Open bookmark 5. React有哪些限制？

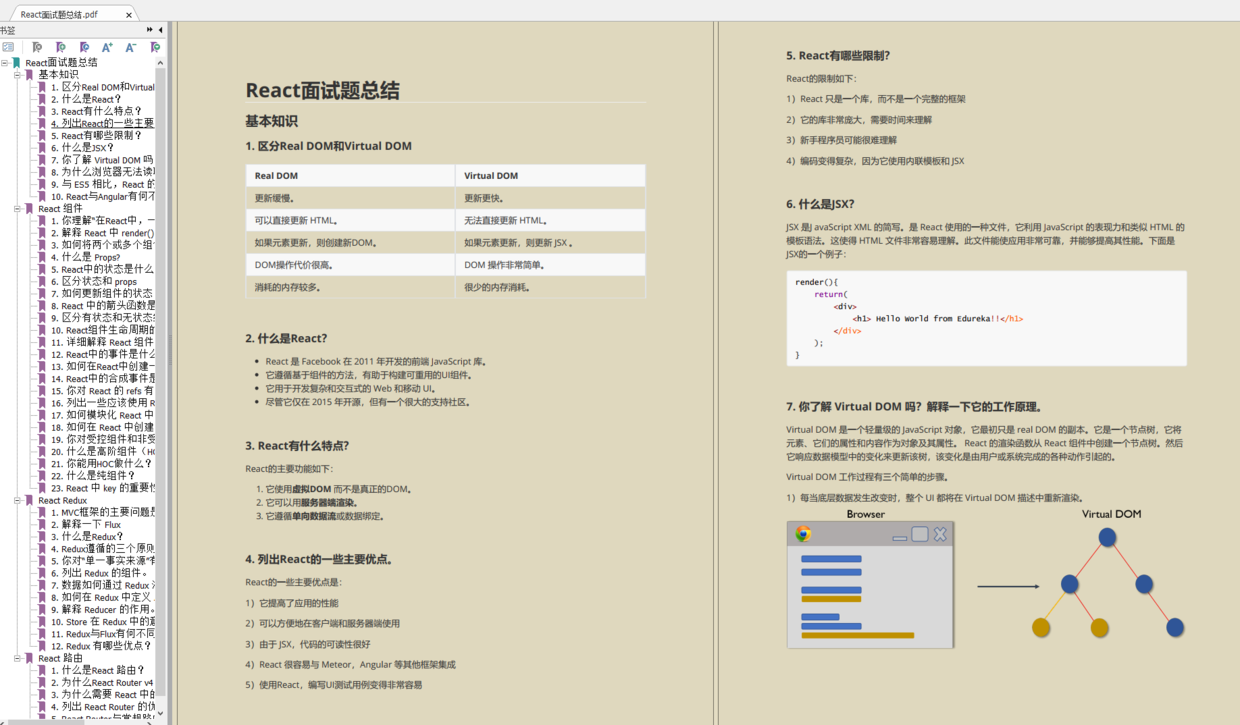click(x=96, y=135)
